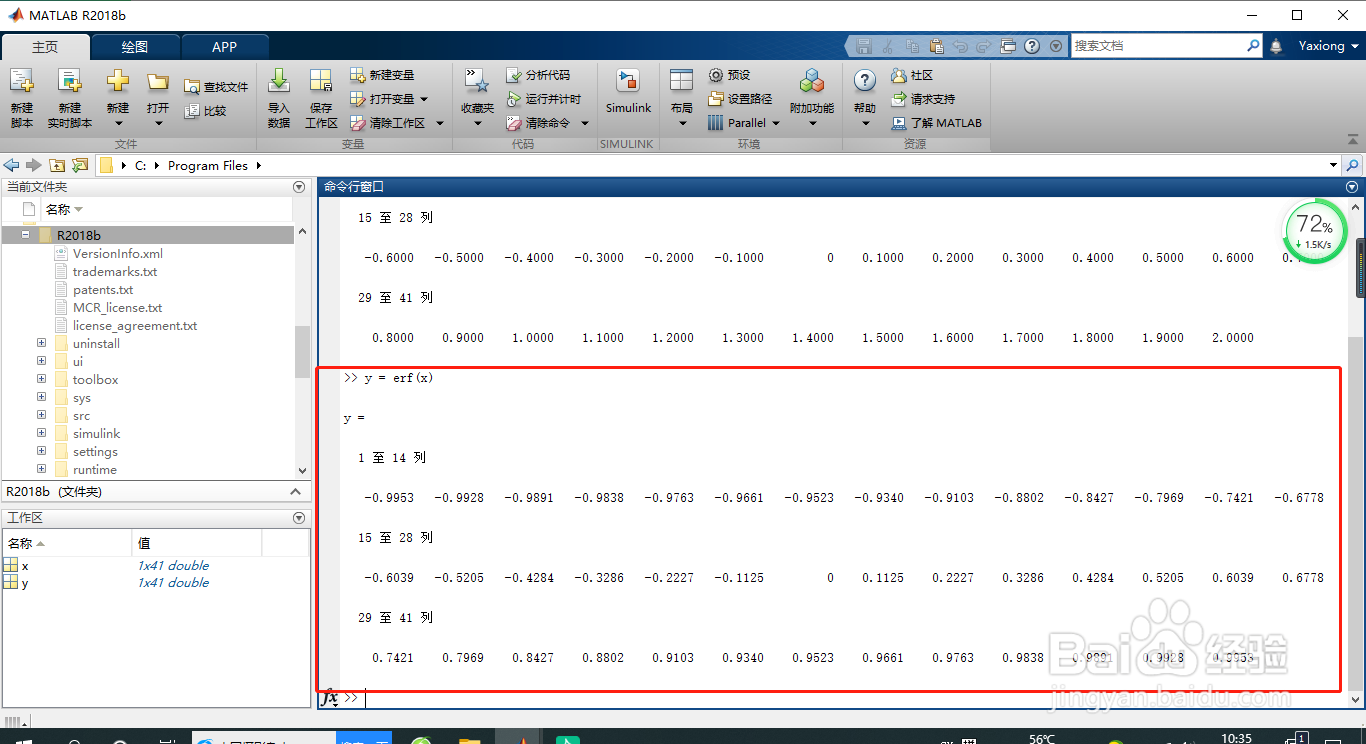
Task: Click 运行并计时 (Run and Time)
Action: 543,99
